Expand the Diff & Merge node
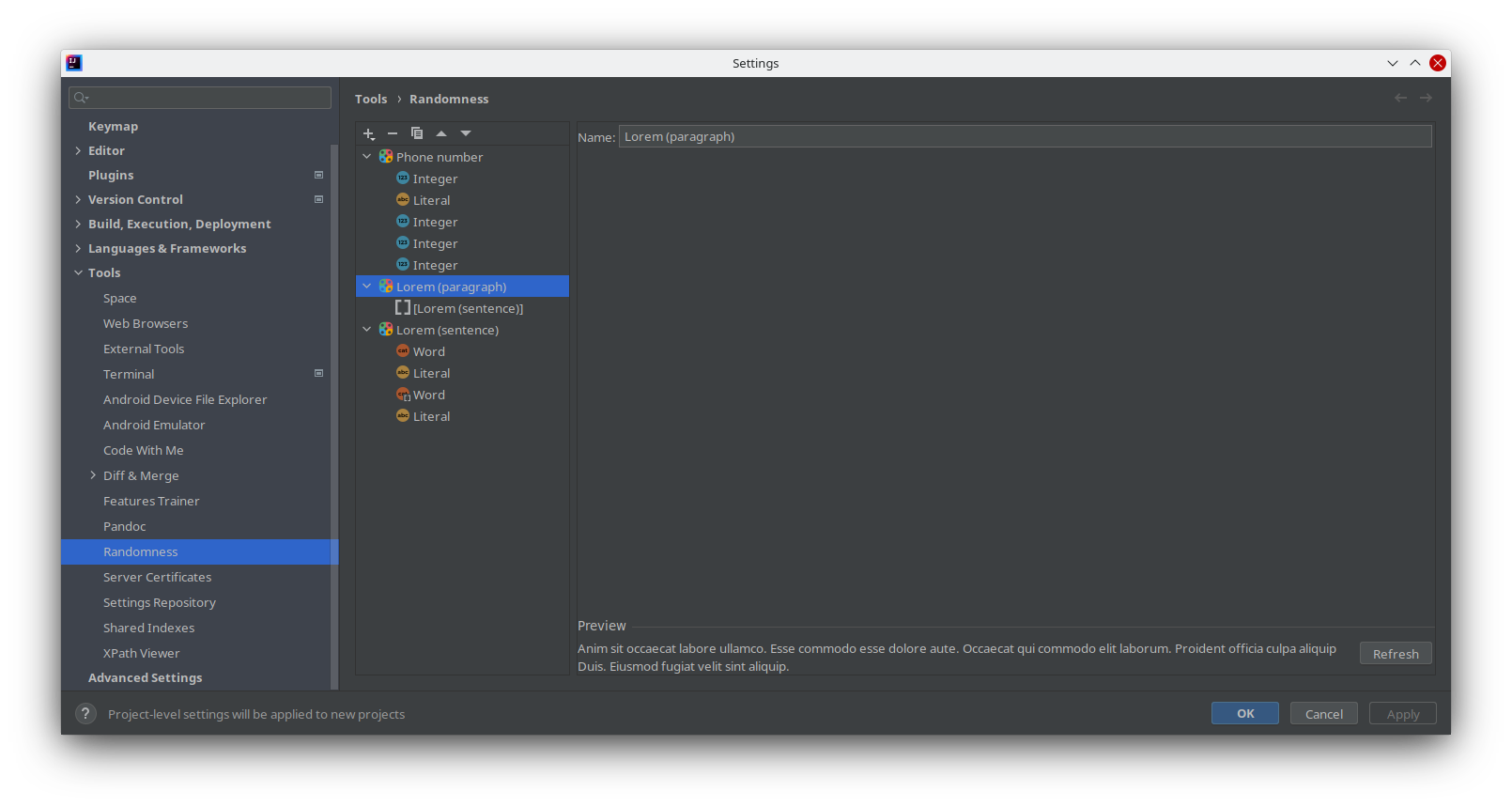The width and height of the screenshot is (1512, 807). 93,475
